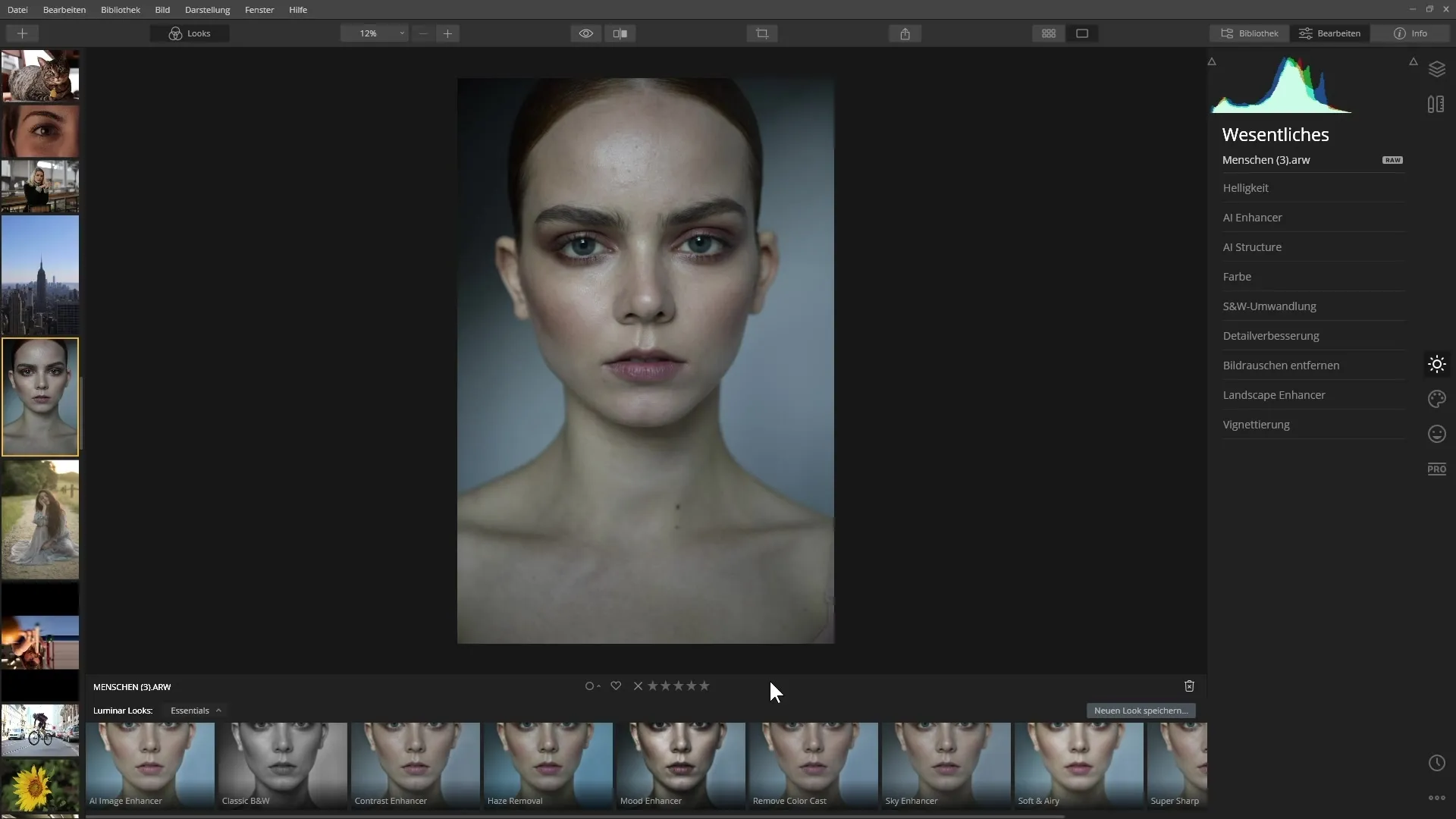
Task: Expand Bildrauschen entfernen tool
Action: (1313, 366)
